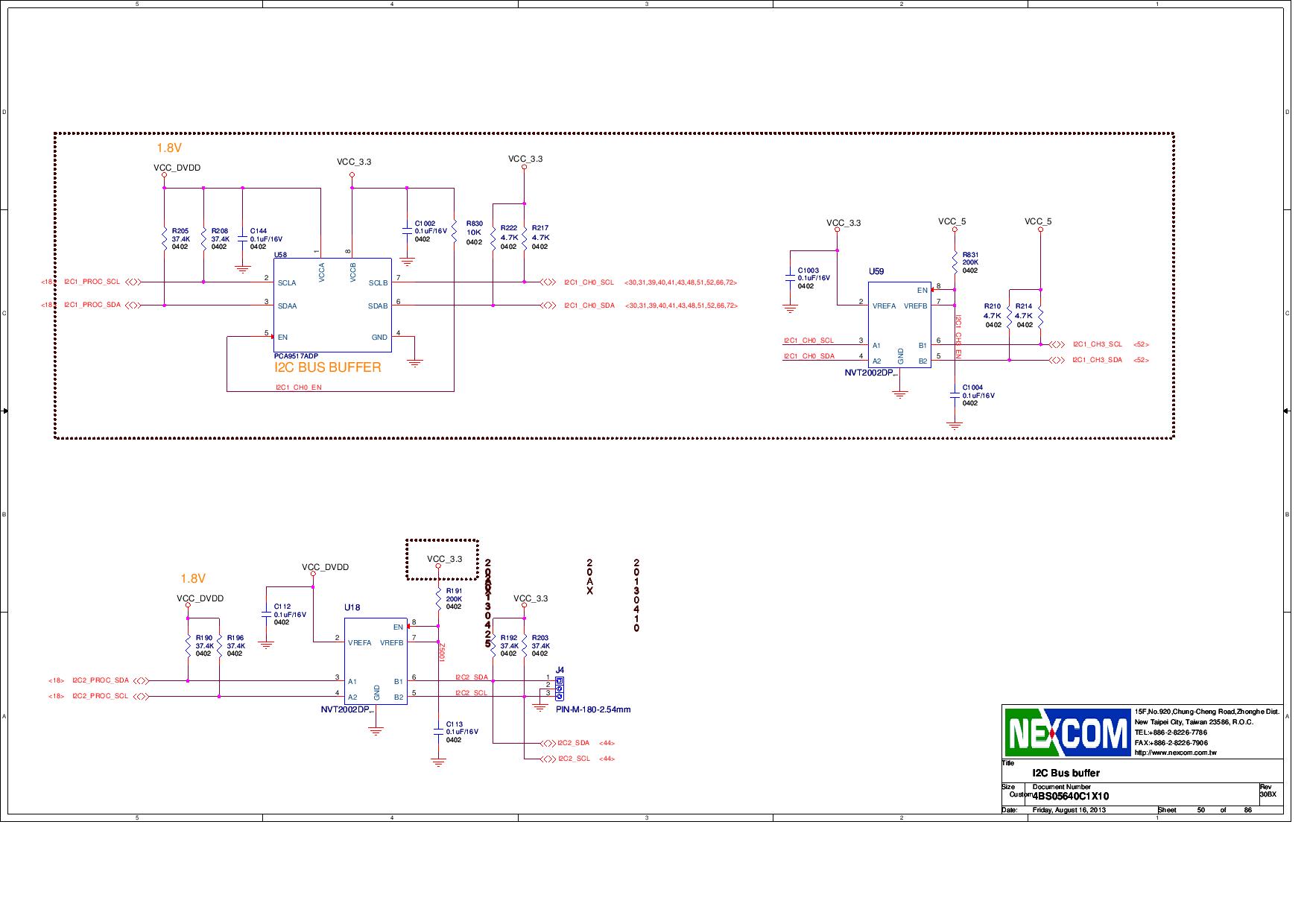Enable the I2C1_CH0_EN signal label
This screenshot has width=1307, height=924.
(298, 387)
